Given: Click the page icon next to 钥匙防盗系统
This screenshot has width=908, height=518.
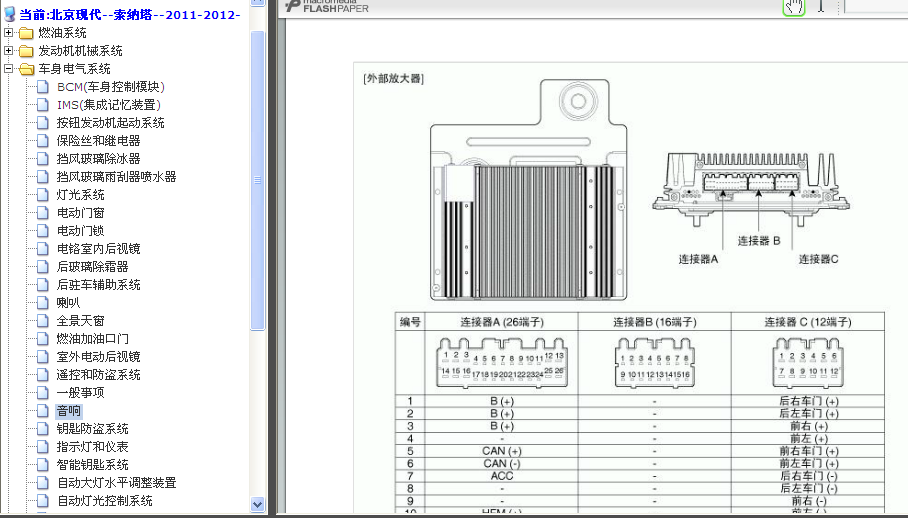Looking at the screenshot, I should [x=42, y=428].
